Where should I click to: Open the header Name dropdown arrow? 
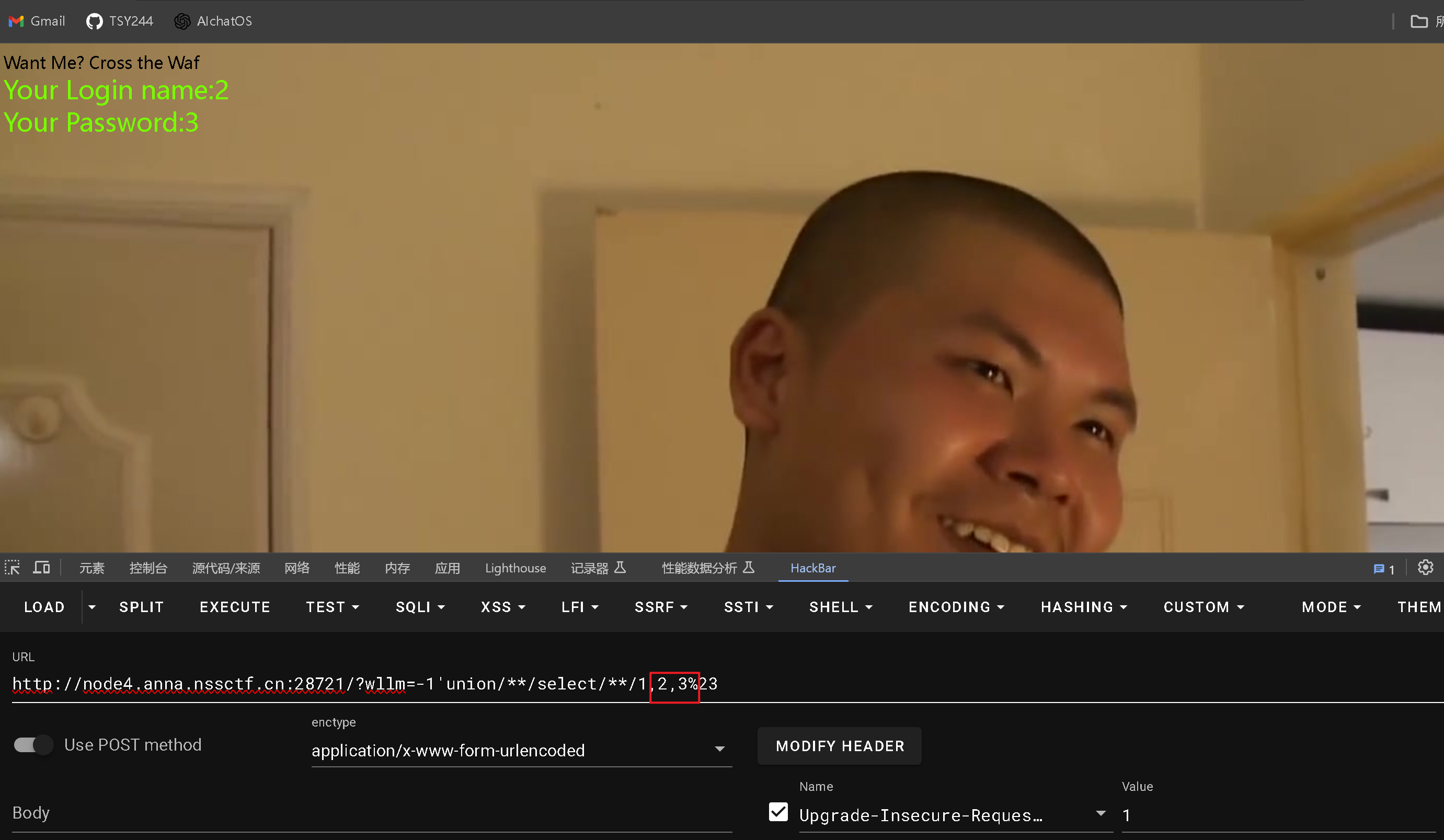(x=1100, y=814)
